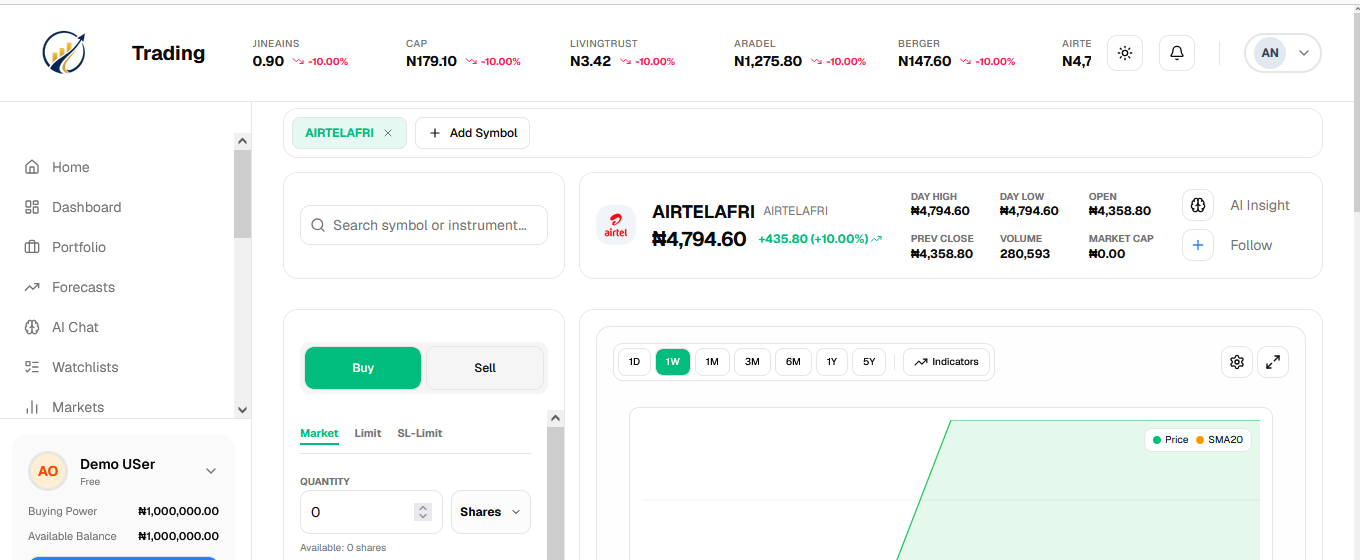This screenshot has height=560, width=1360.
Task: Click the Watchlists list icon
Action: coord(32,367)
